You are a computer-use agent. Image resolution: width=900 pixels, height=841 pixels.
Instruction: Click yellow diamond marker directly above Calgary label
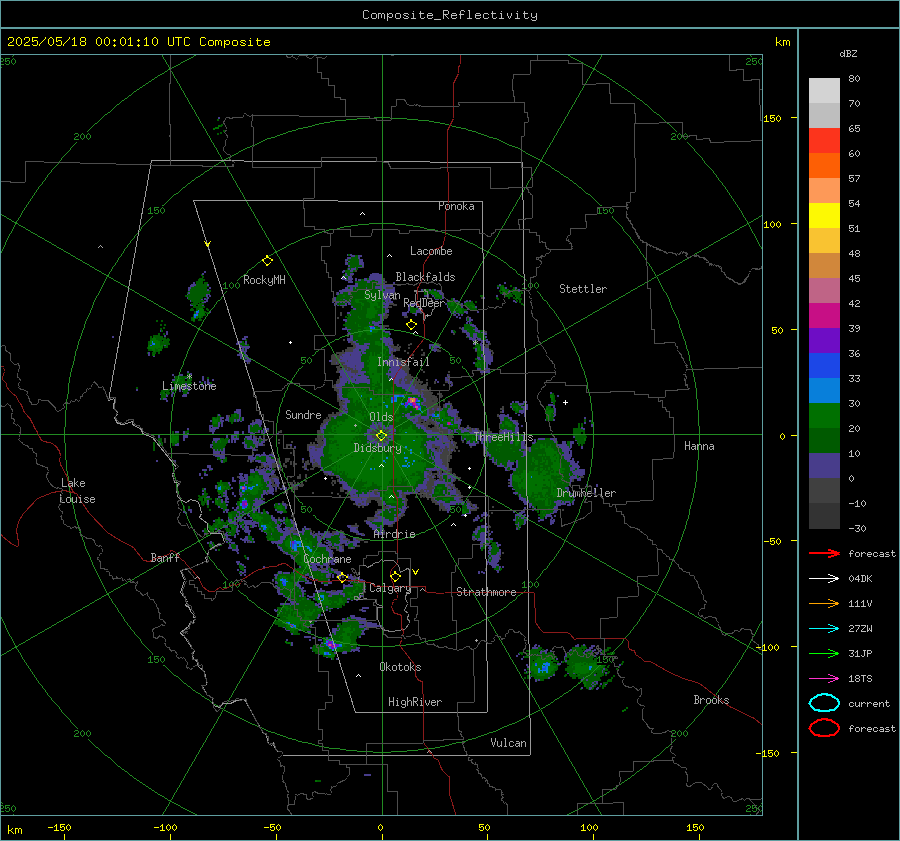(395, 576)
